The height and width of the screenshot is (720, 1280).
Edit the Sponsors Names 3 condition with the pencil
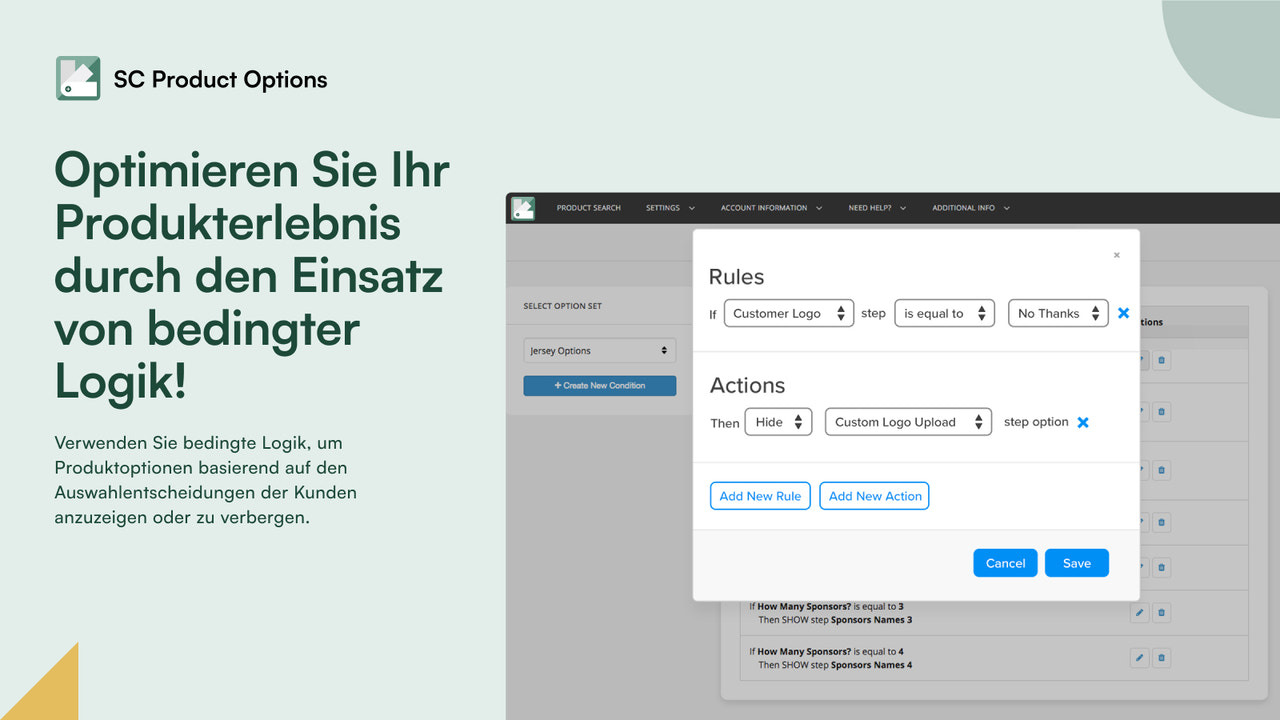click(x=1139, y=613)
